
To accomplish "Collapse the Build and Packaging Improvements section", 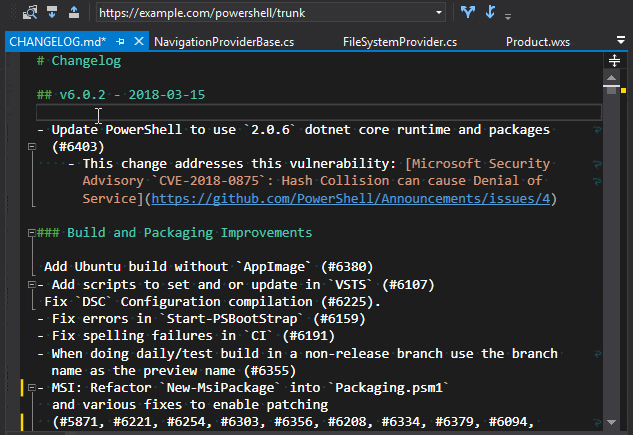I will [x=32, y=233].
